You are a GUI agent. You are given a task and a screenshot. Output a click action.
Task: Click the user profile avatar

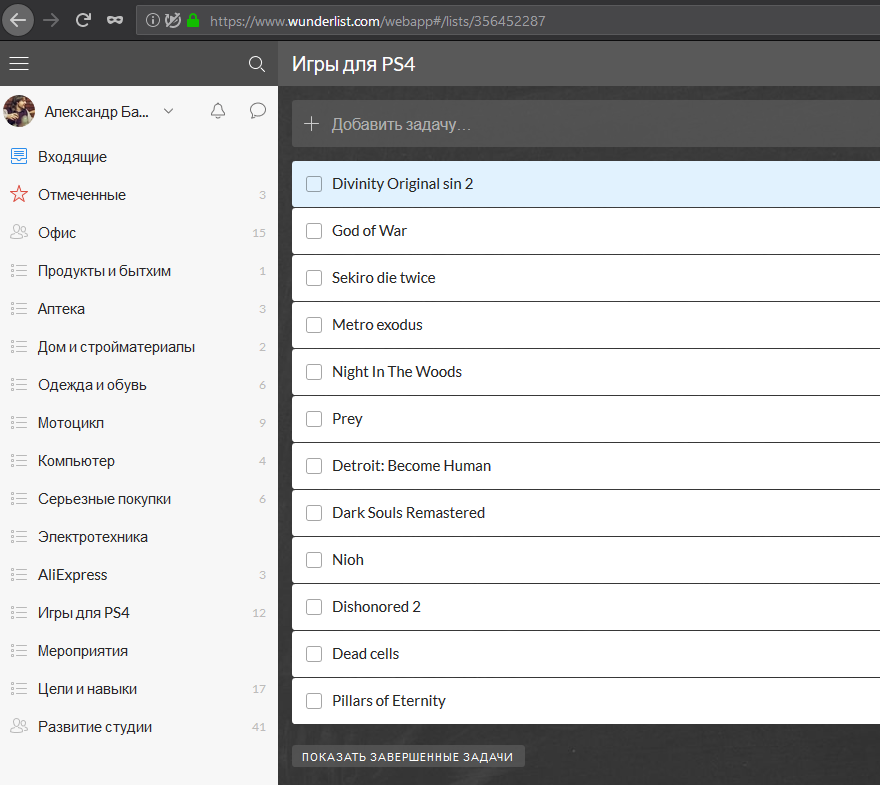[x=20, y=111]
